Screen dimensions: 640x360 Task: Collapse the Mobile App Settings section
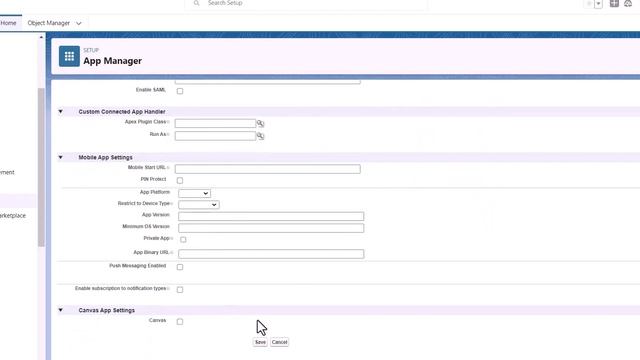pos(60,157)
